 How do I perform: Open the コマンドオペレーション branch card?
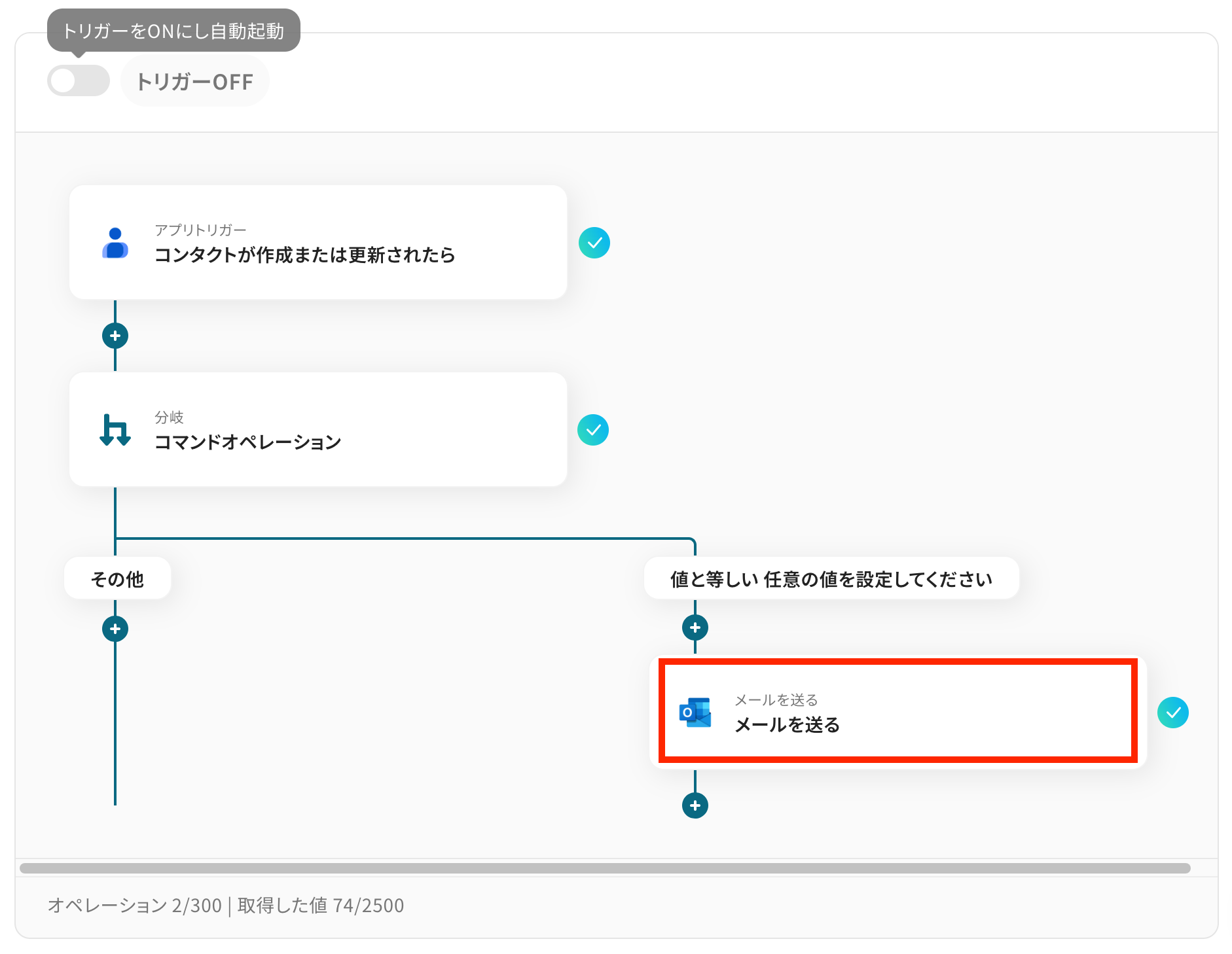point(318,429)
